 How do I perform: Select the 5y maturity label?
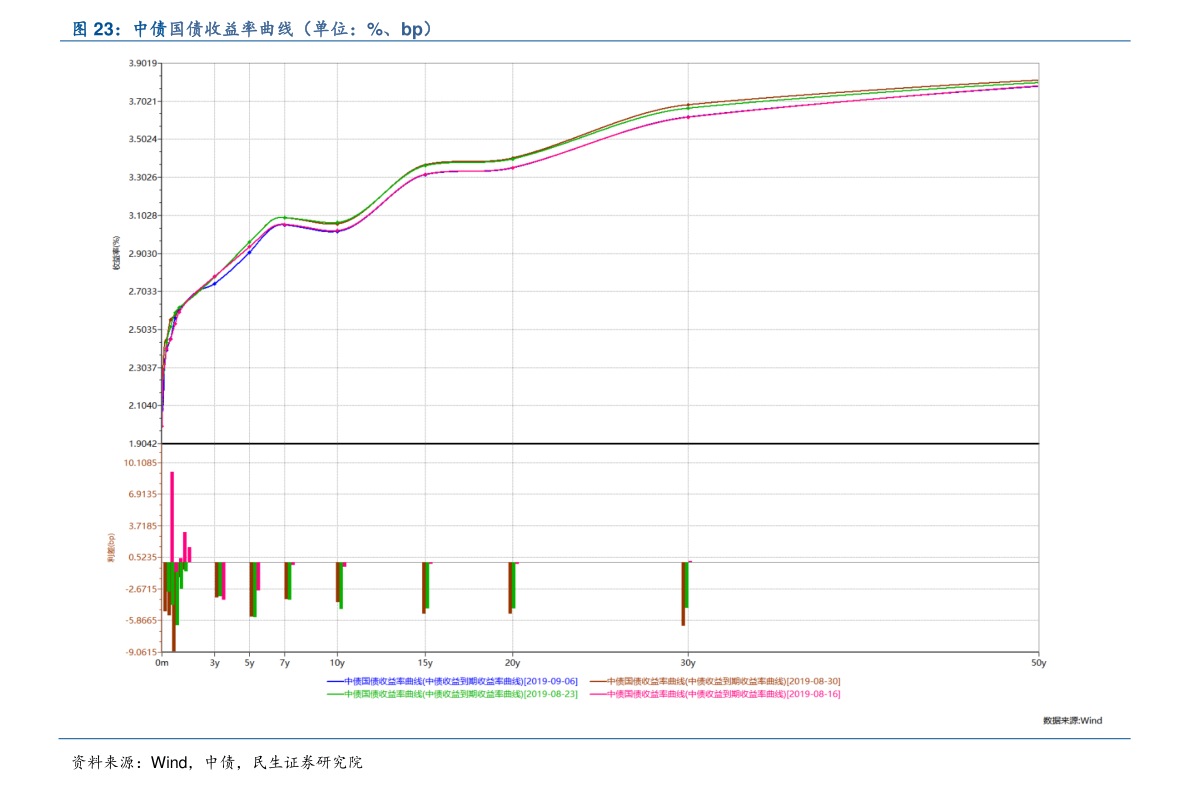point(249,663)
